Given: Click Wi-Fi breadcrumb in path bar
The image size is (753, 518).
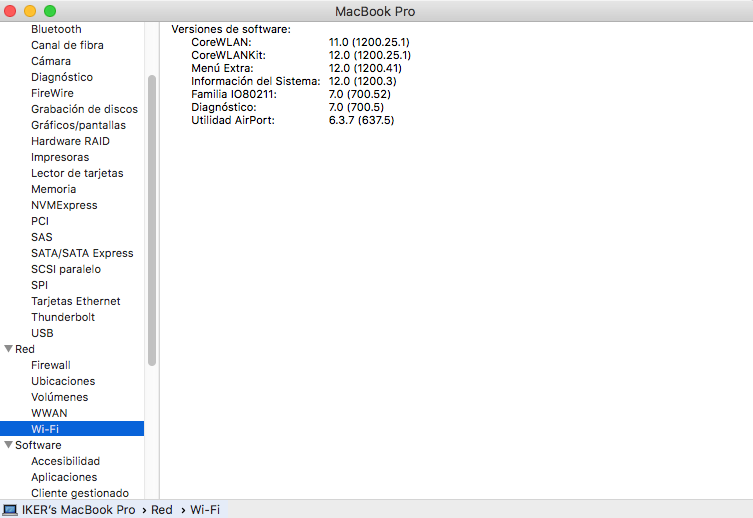Looking at the screenshot, I should tap(205, 509).
